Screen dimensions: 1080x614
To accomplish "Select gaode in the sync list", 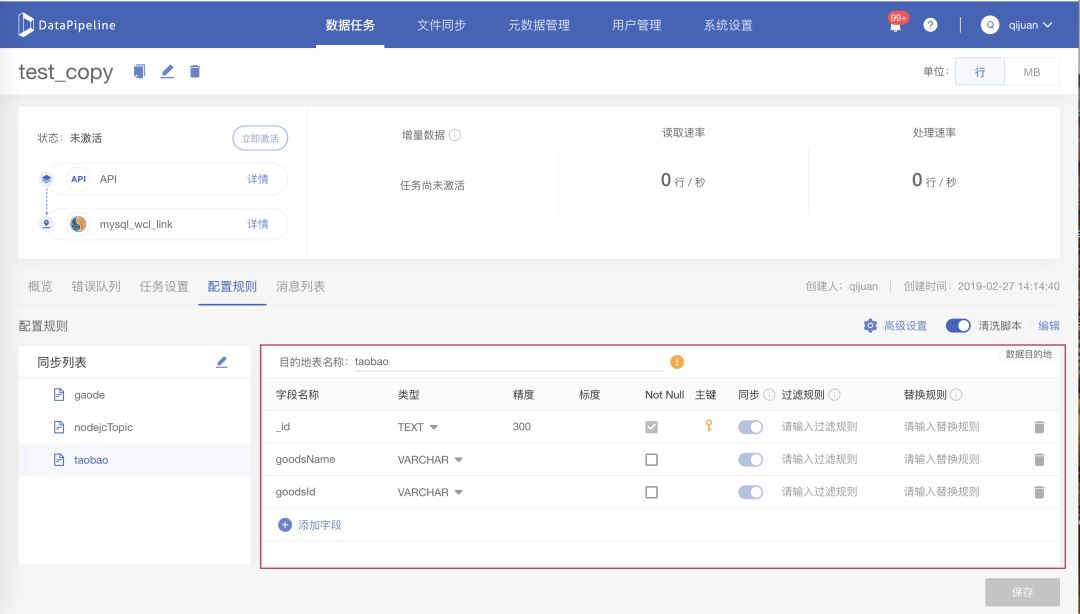I will [135, 395].
